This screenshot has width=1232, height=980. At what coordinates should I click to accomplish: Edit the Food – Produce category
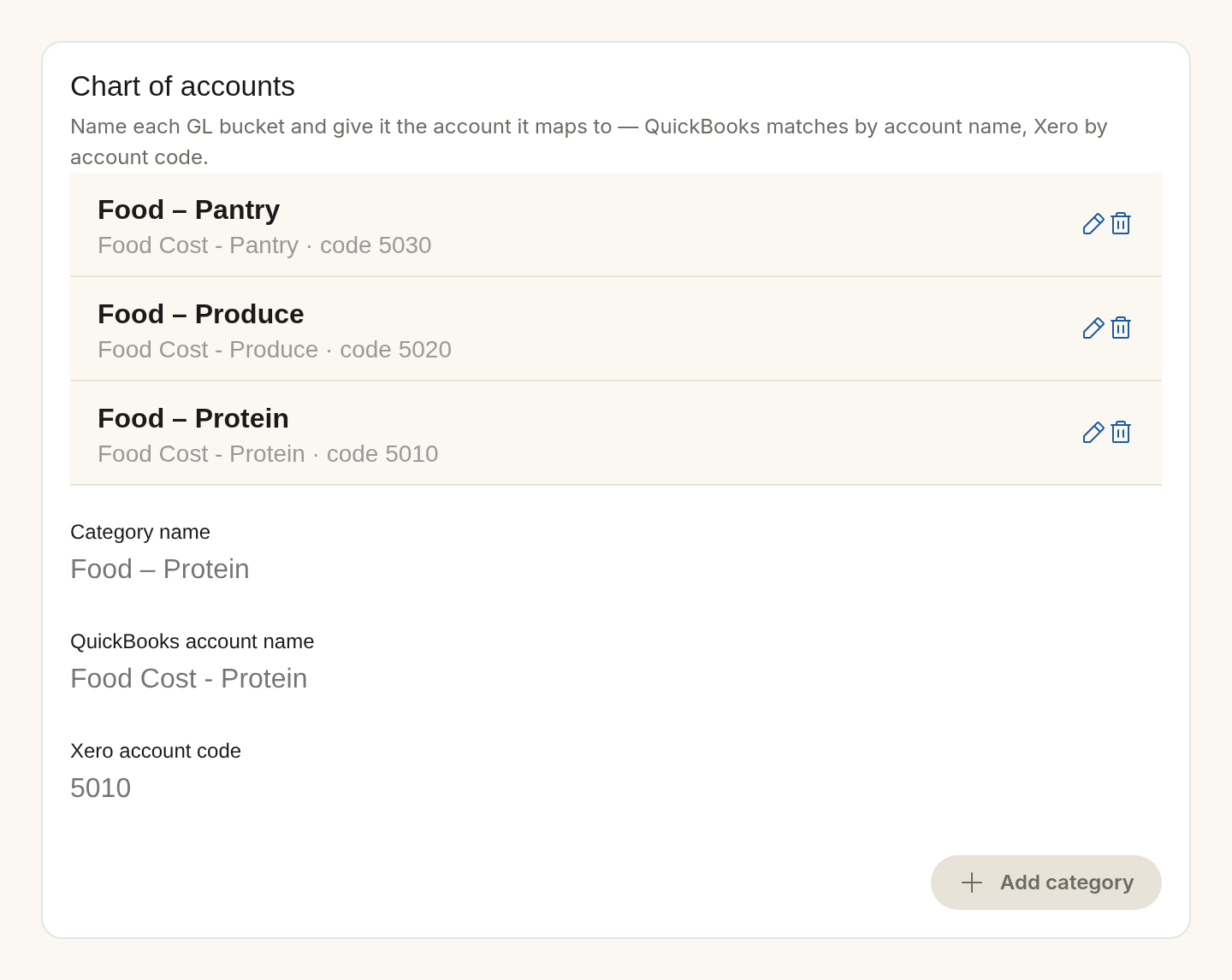[x=1093, y=328]
